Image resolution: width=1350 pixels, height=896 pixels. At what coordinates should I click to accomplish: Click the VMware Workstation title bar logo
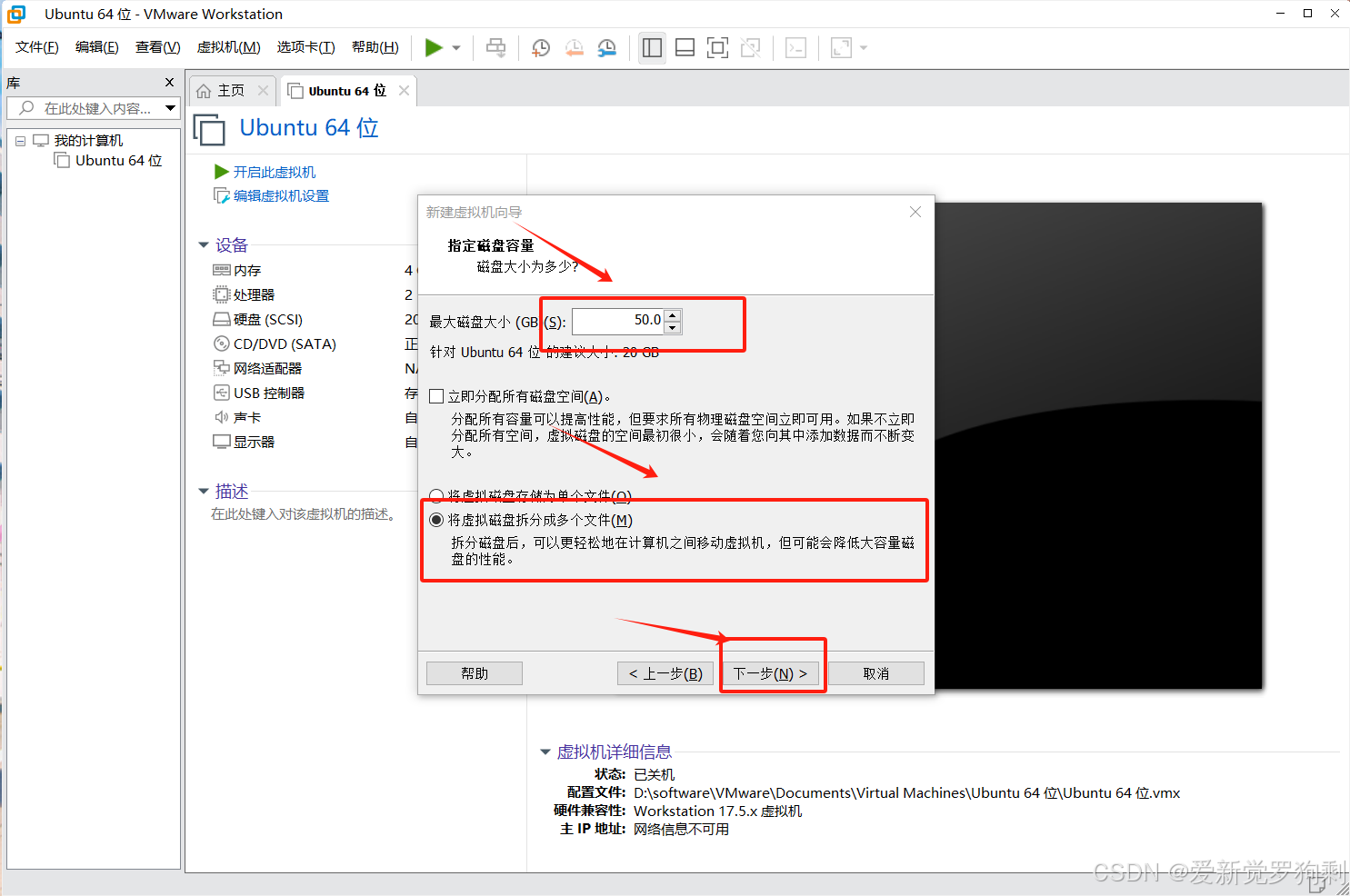tap(16, 14)
